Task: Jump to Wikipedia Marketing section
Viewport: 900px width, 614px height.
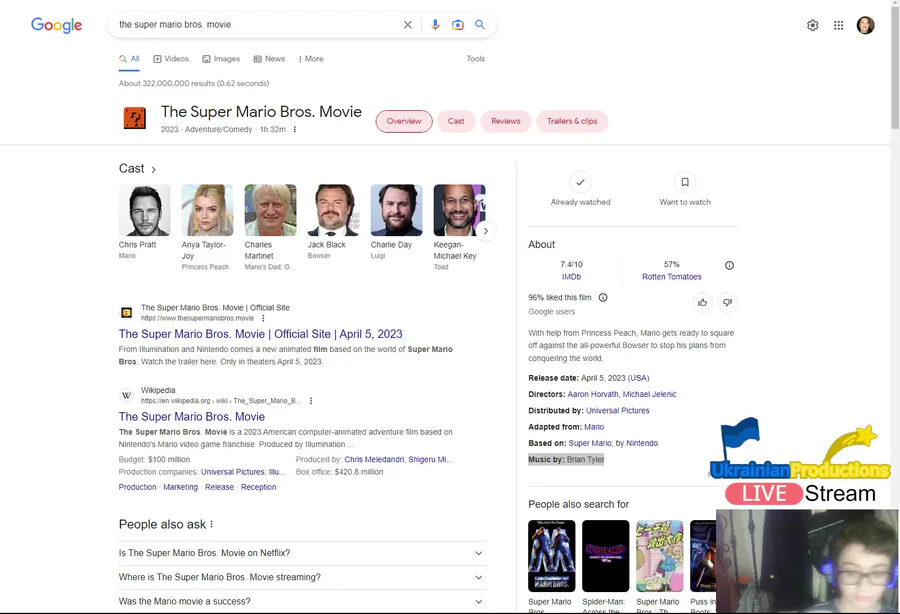Action: tap(180, 487)
